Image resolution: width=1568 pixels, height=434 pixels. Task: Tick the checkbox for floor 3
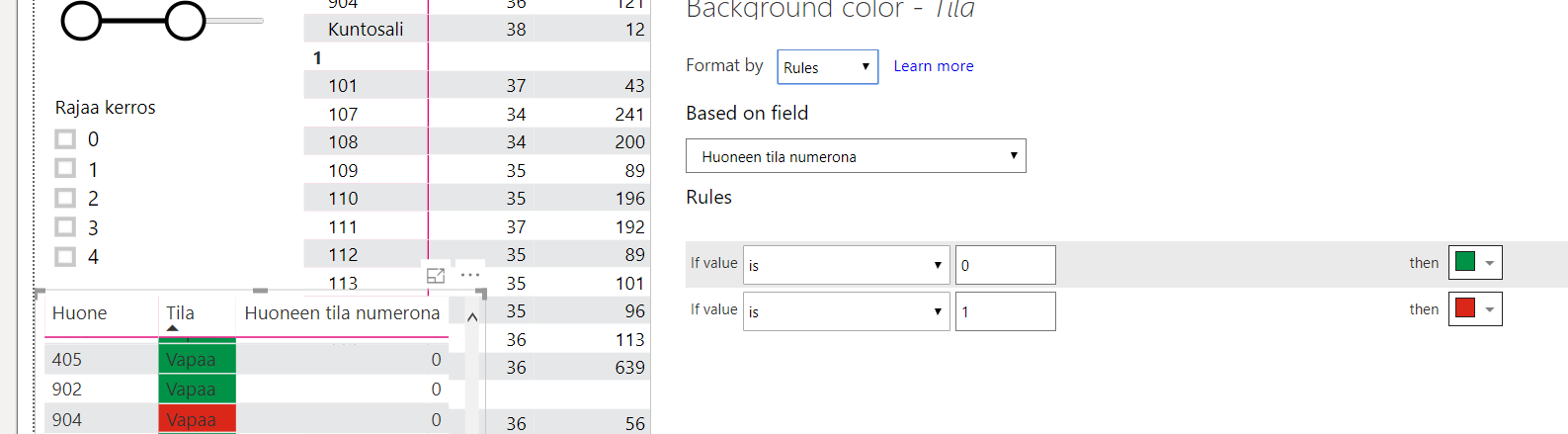tap(65, 227)
